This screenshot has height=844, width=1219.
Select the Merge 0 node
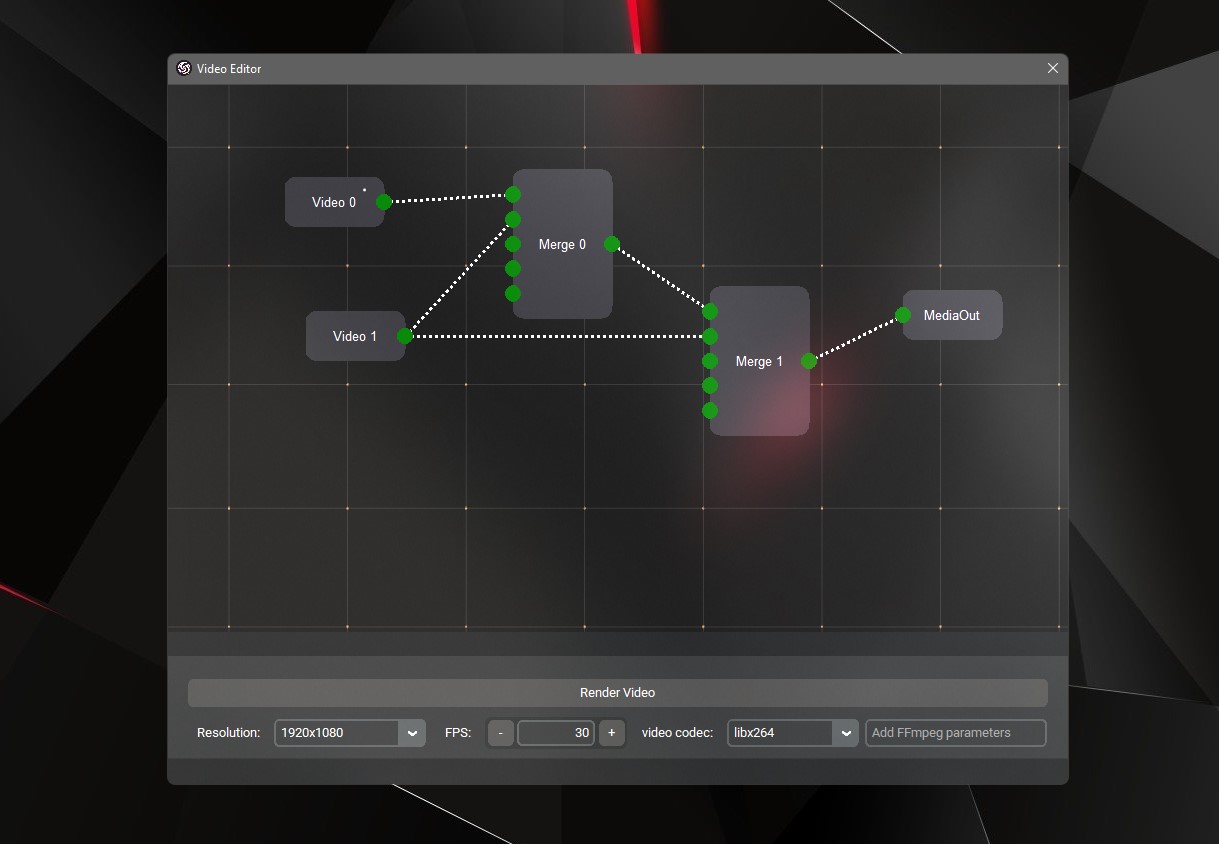[562, 244]
